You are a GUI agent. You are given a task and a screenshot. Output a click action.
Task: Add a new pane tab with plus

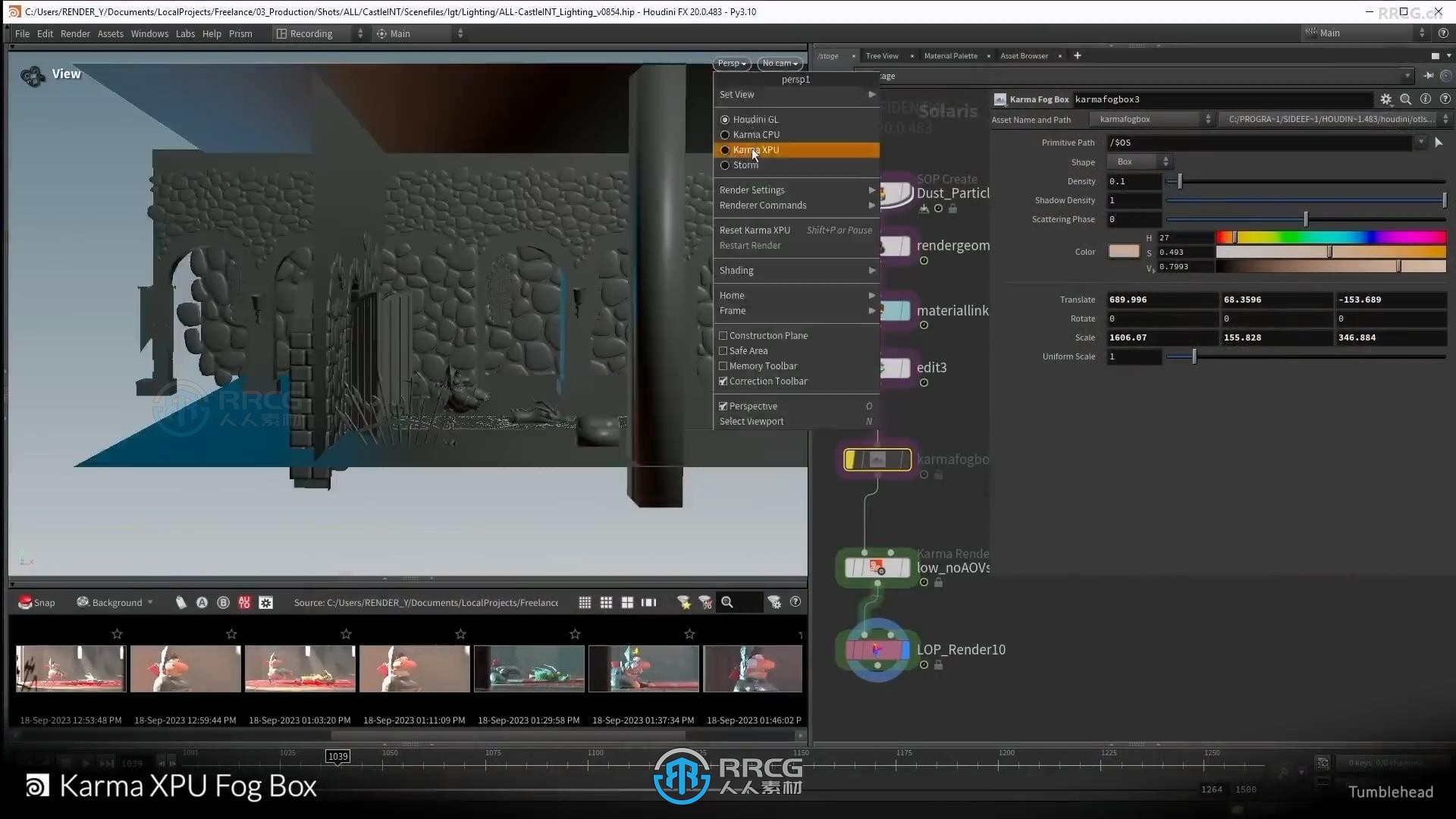[1077, 55]
